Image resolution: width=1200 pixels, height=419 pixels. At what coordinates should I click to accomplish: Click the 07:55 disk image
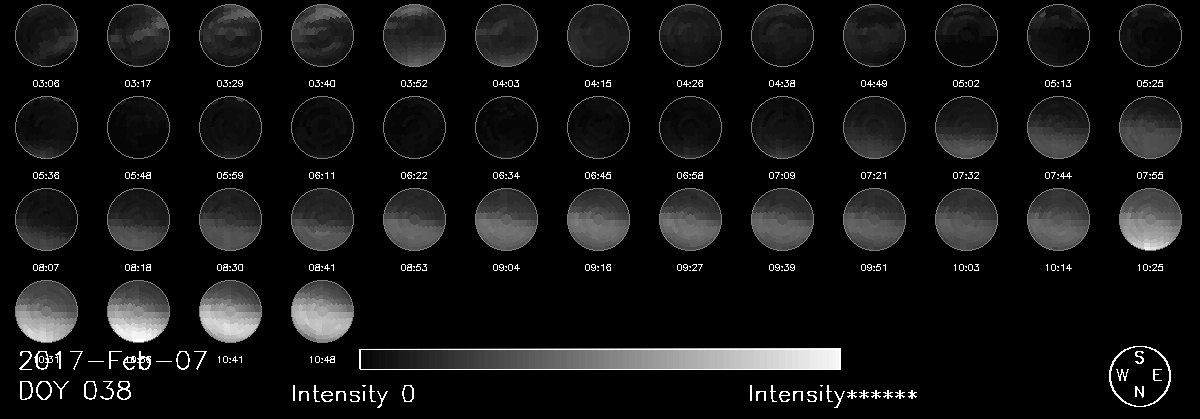click(x=1150, y=127)
